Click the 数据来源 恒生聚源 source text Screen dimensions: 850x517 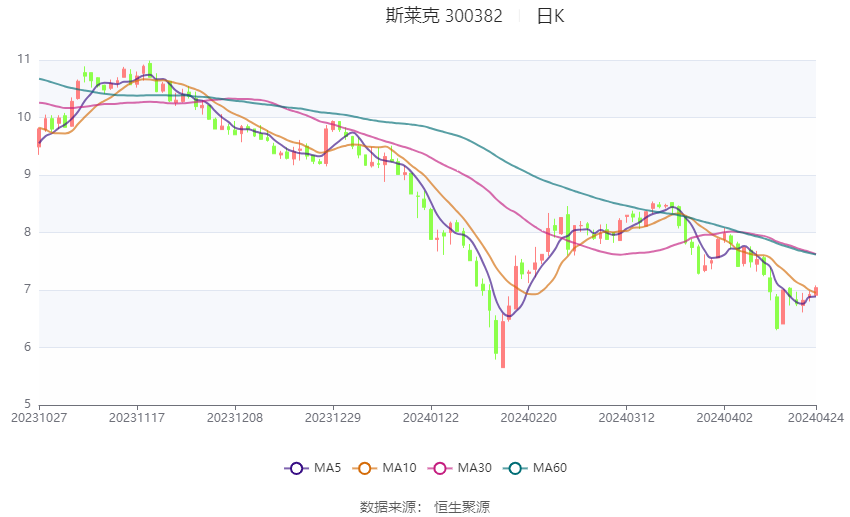[425, 507]
